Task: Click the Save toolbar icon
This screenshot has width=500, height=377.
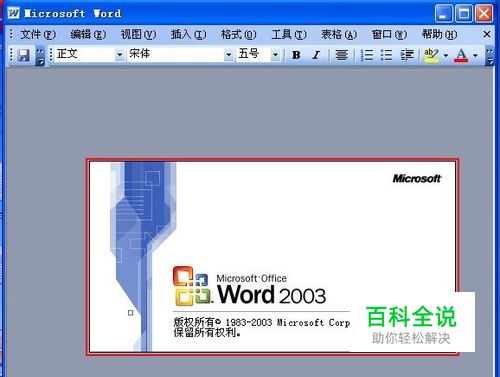Action: 23,55
